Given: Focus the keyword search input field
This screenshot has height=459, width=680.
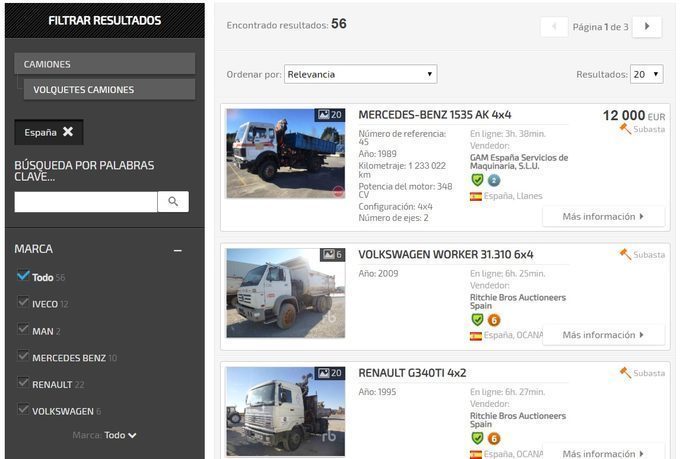Looking at the screenshot, I should tap(86, 202).
